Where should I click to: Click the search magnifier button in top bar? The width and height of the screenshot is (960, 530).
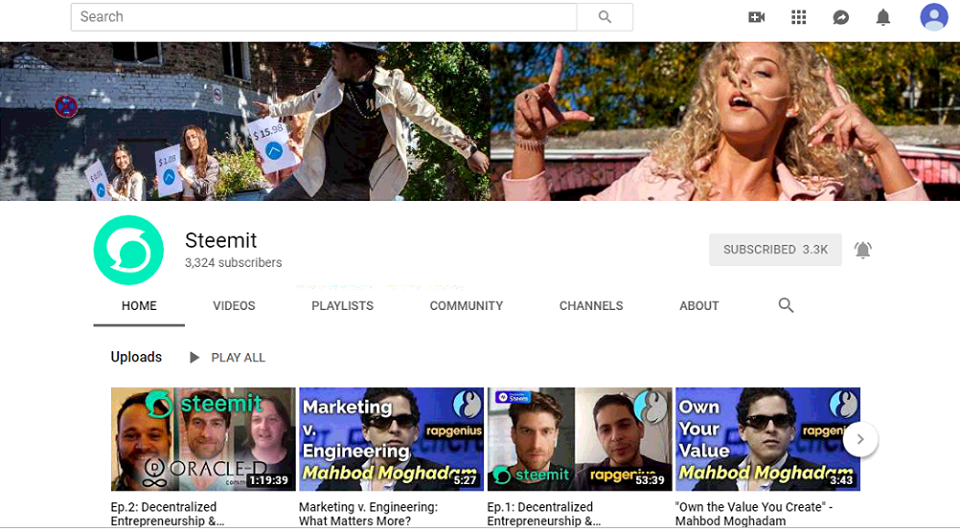(x=605, y=17)
